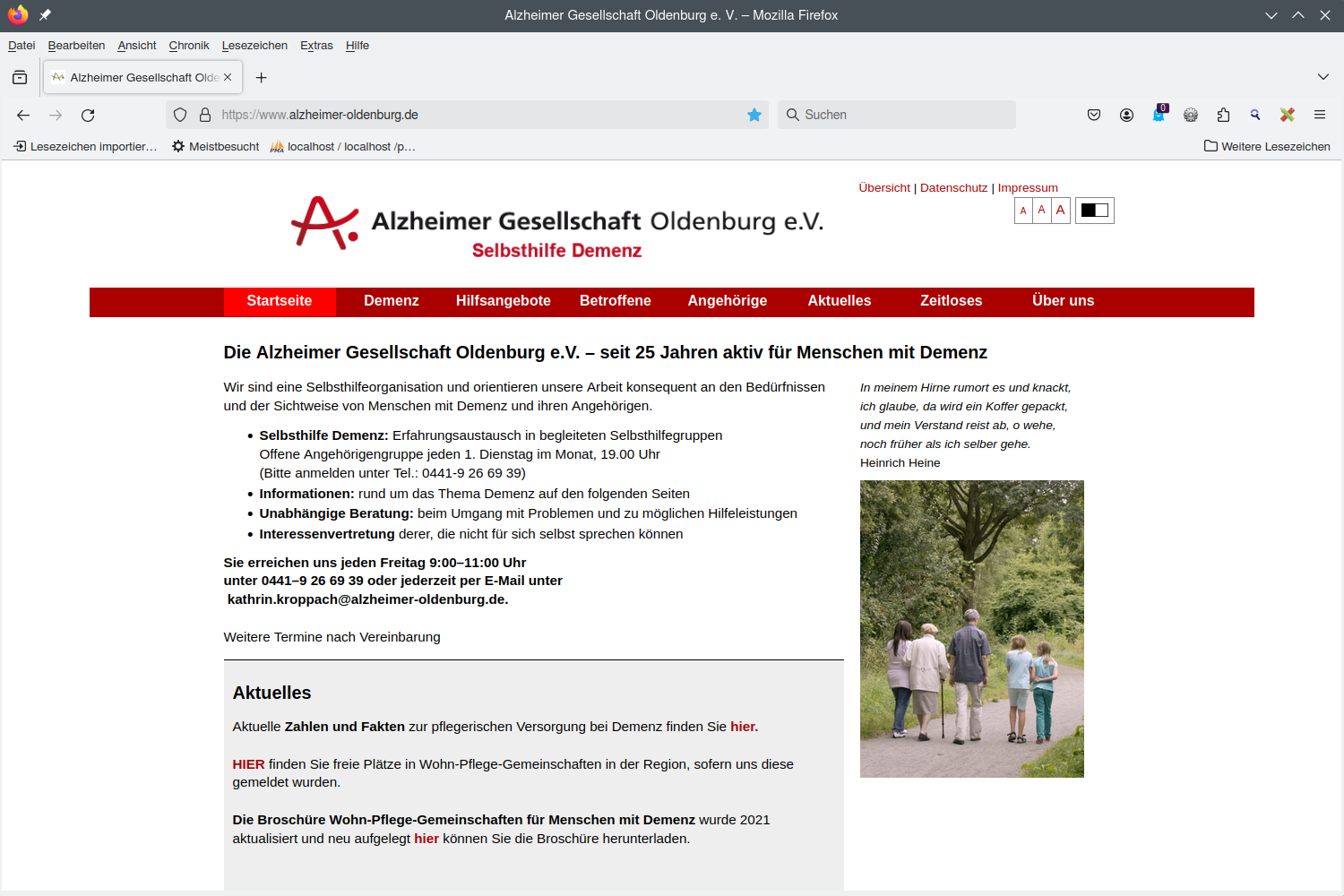
Task: Open the green-red cross extension icon
Action: click(x=1288, y=115)
